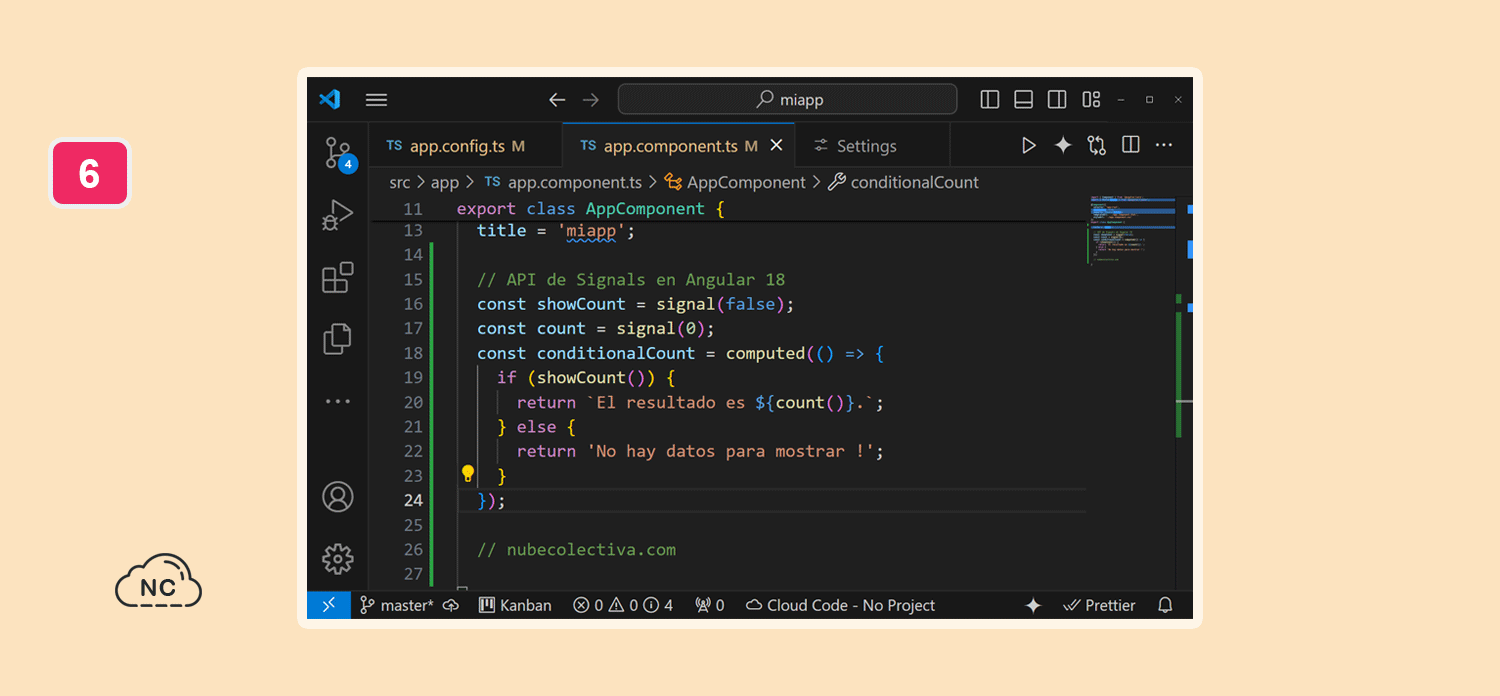Open the AppComponent class breadcrumb

click(x=735, y=182)
